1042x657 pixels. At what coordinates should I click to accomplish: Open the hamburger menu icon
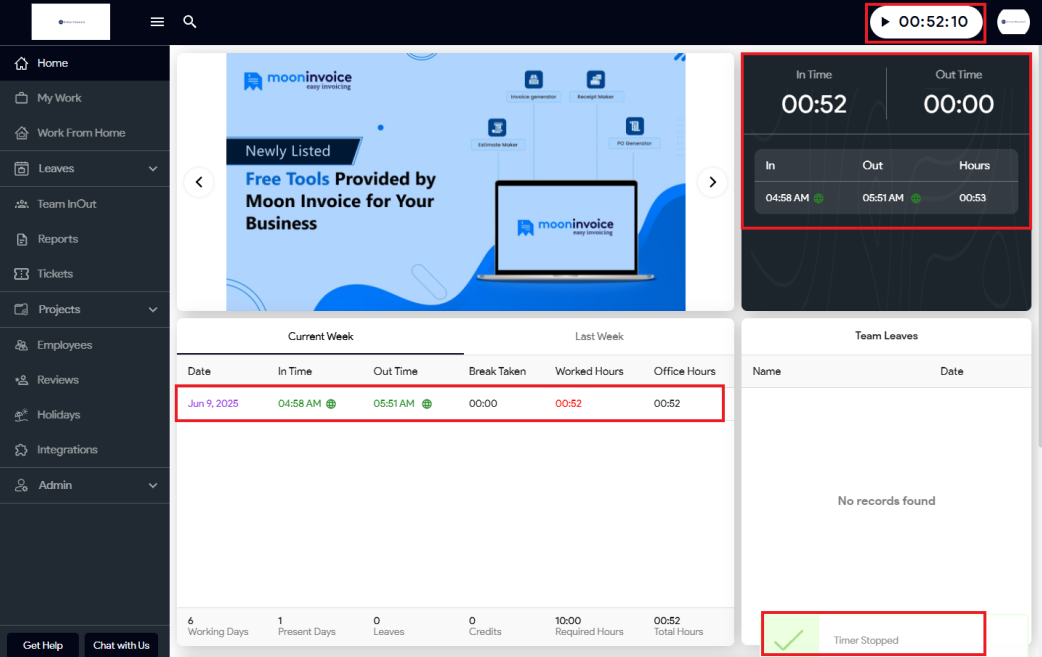(x=157, y=22)
